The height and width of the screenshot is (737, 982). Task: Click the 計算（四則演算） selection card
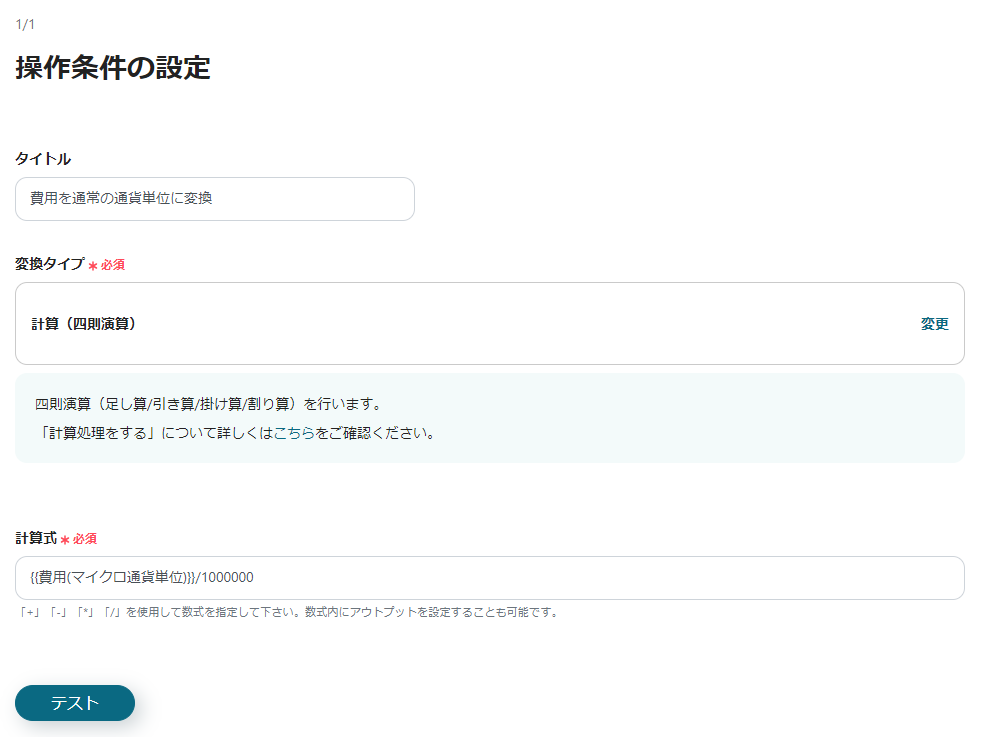489,323
